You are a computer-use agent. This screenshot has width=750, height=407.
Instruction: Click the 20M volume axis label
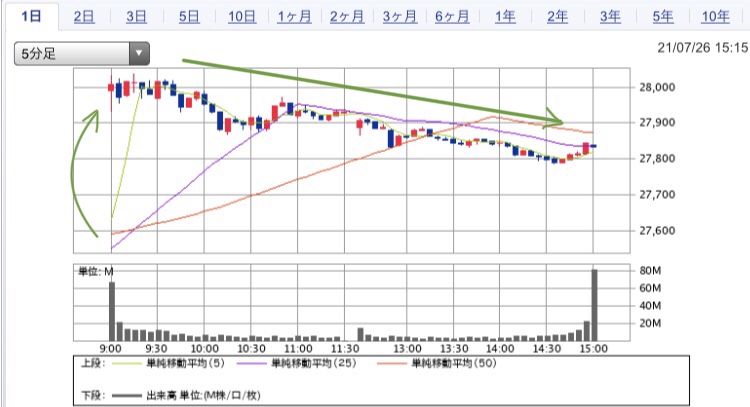point(650,323)
